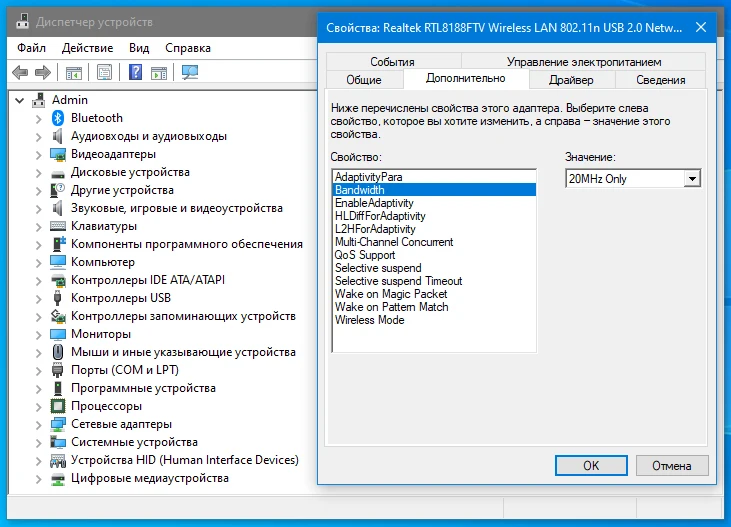This screenshot has height=527, width=731.
Task: Show the console tree toolbar icon
Action: click(74, 72)
